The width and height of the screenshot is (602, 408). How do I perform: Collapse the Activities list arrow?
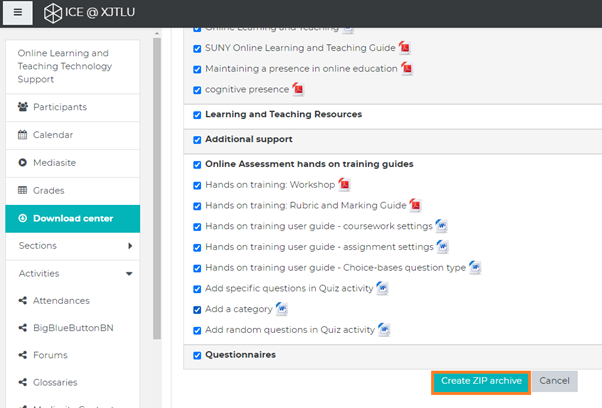pos(129,274)
